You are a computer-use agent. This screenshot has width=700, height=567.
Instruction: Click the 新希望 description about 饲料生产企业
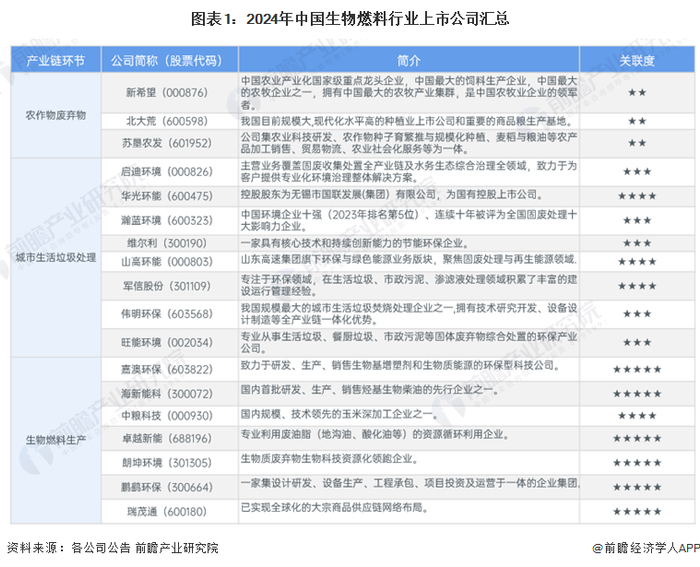[409, 92]
